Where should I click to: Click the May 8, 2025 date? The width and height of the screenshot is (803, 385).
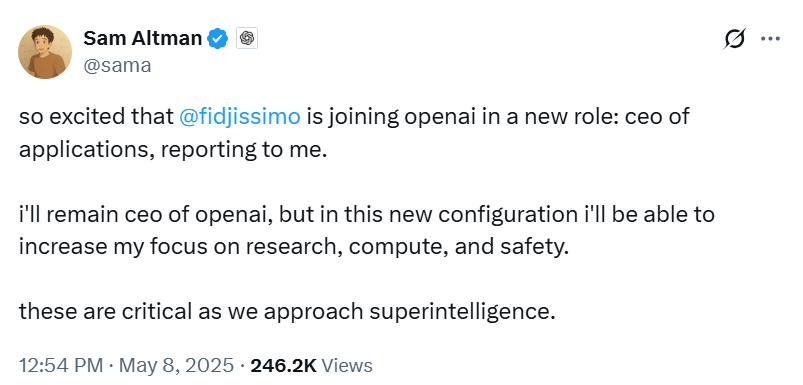(x=177, y=366)
